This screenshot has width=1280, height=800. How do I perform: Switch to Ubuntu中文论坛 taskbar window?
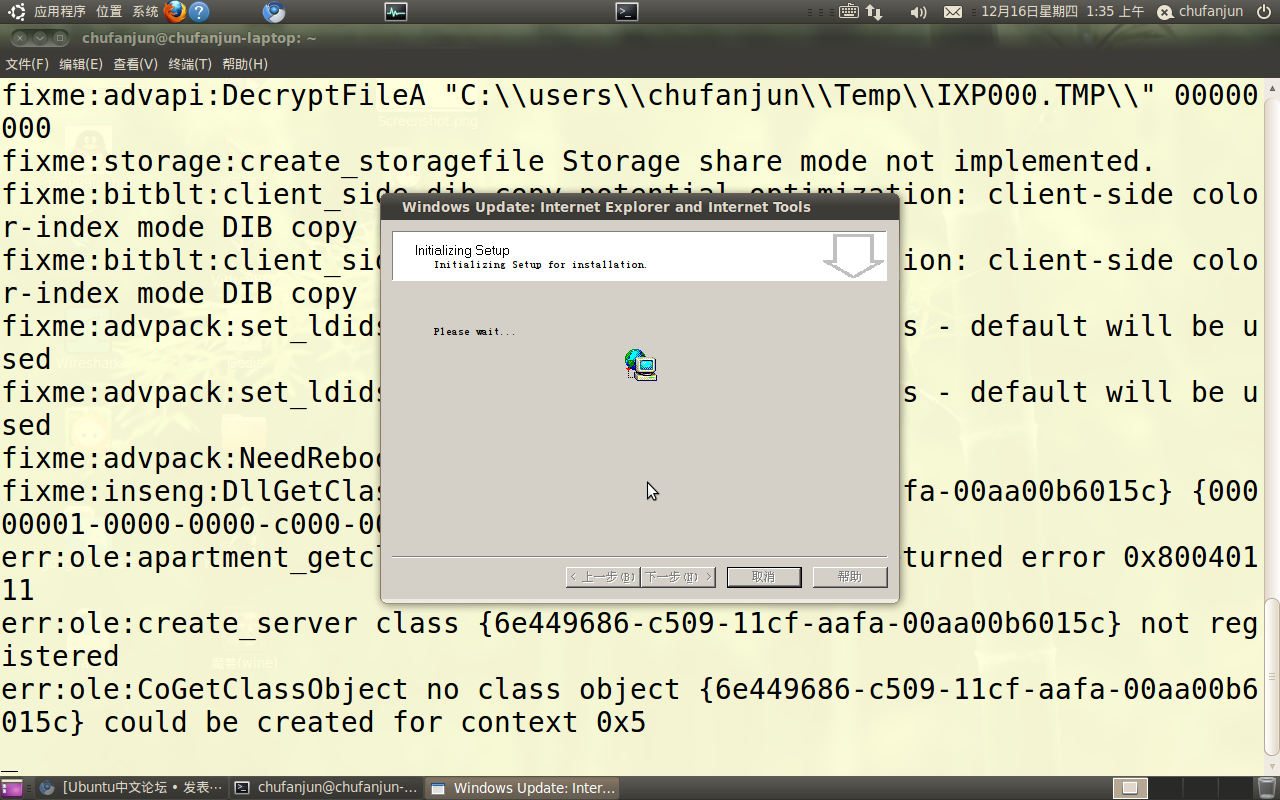point(131,788)
